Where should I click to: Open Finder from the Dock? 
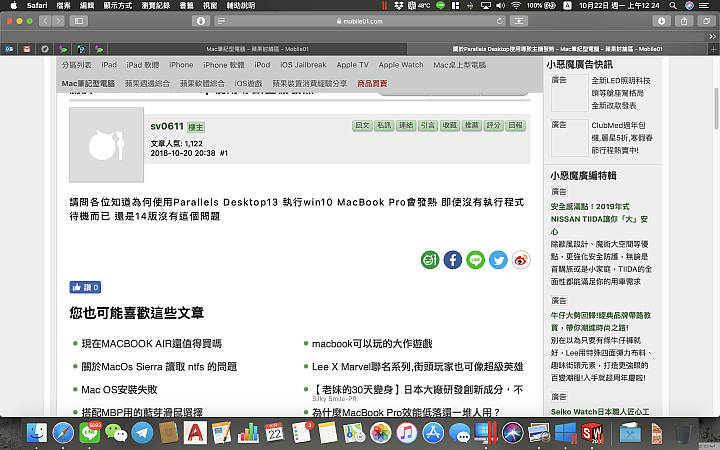[37, 433]
